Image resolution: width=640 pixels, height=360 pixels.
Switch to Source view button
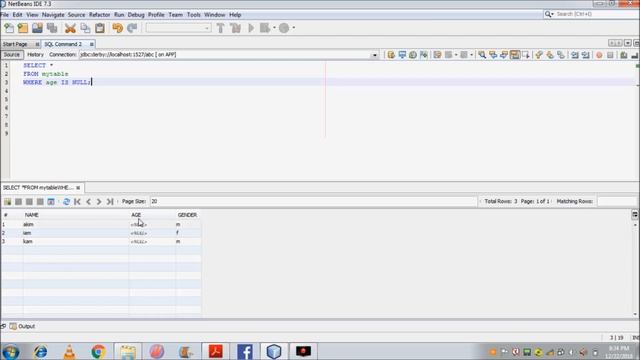(x=11, y=55)
